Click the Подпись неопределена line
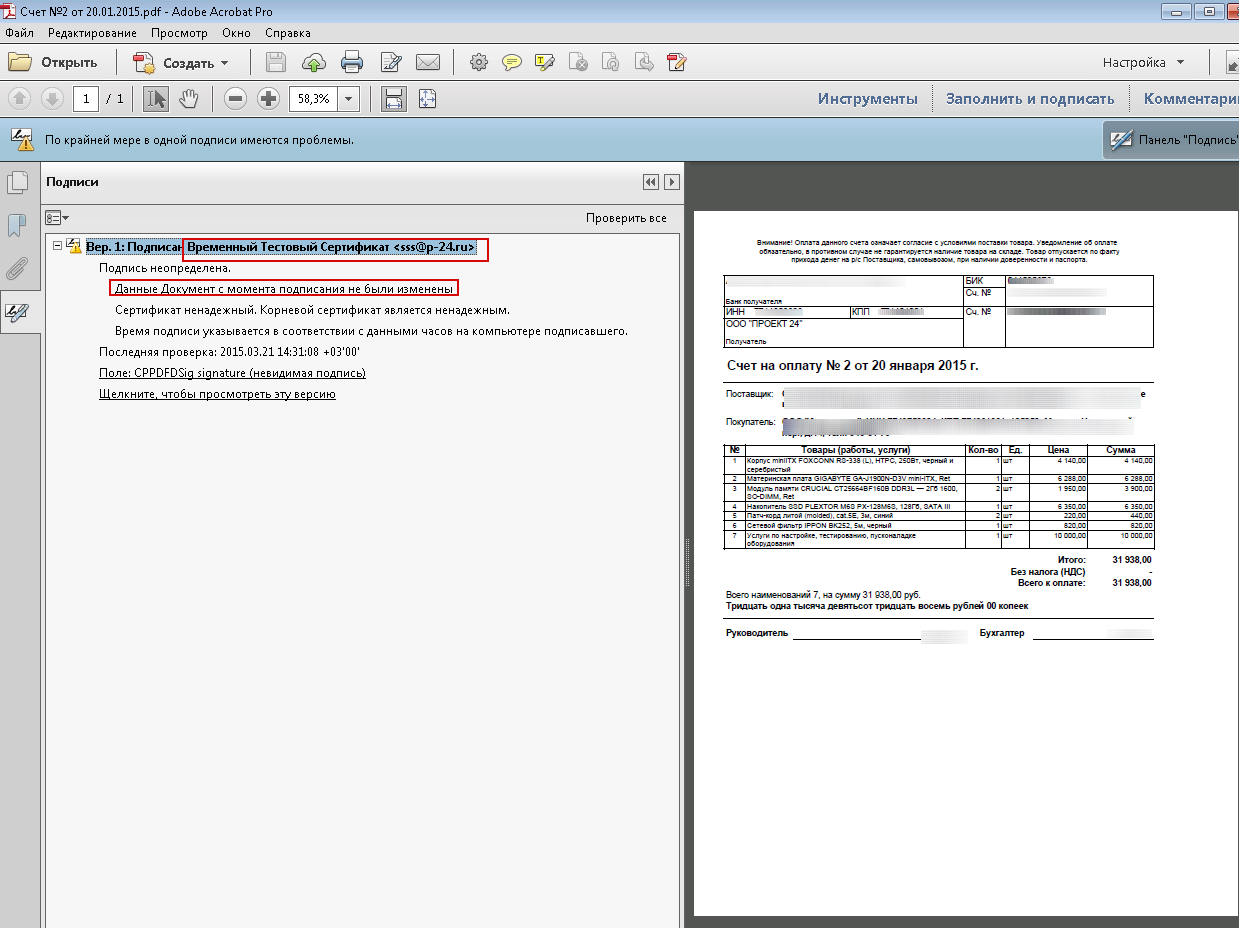 pos(165,268)
